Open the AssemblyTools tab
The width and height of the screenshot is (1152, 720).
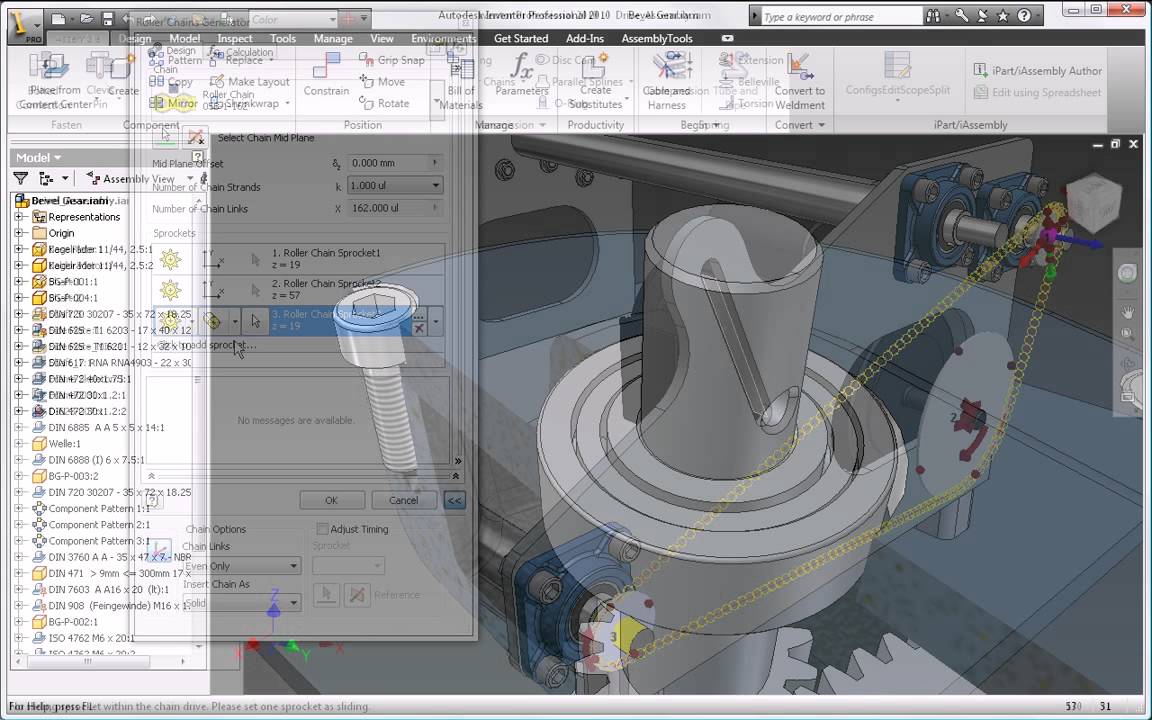coord(657,38)
